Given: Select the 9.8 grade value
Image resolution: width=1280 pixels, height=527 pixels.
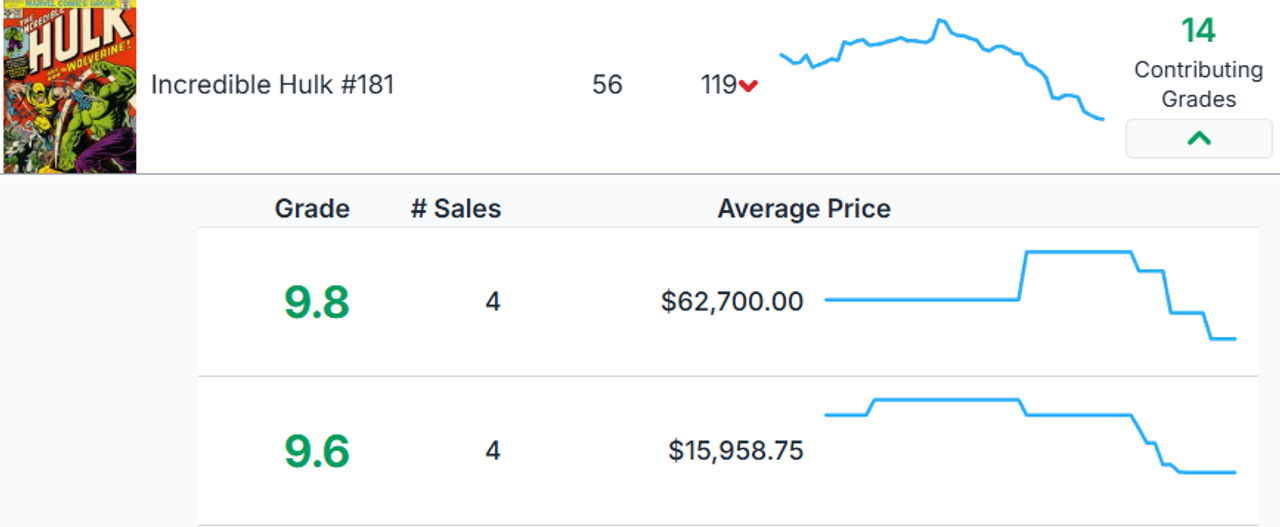Looking at the screenshot, I should 316,302.
